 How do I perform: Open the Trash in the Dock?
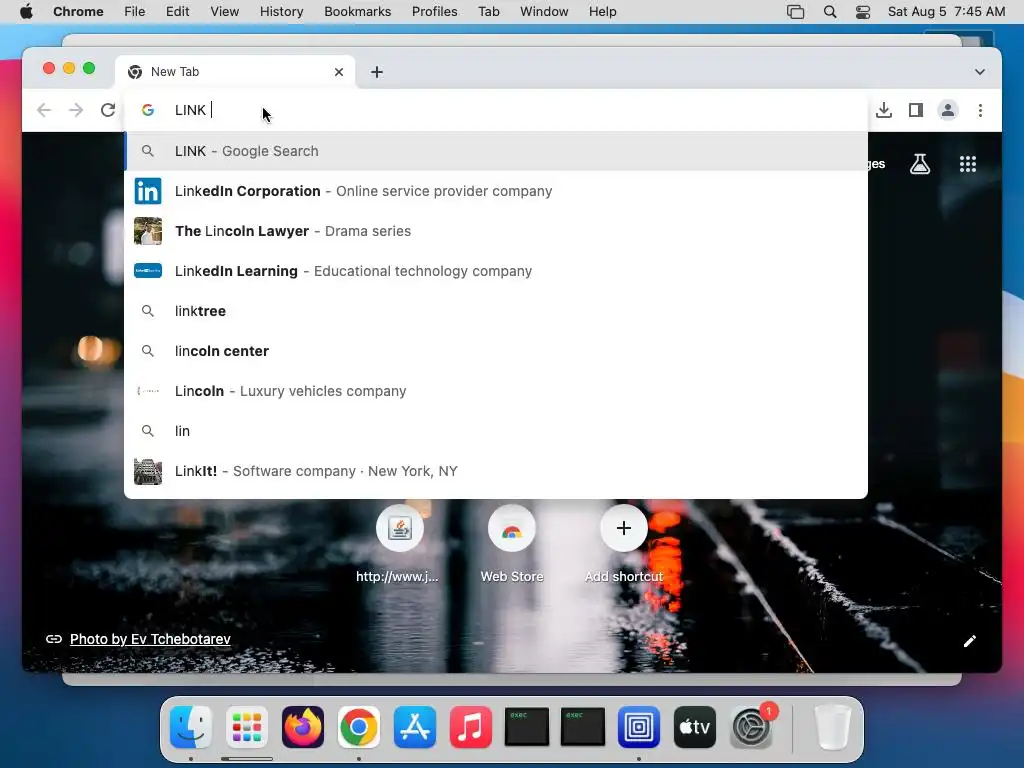coord(833,727)
